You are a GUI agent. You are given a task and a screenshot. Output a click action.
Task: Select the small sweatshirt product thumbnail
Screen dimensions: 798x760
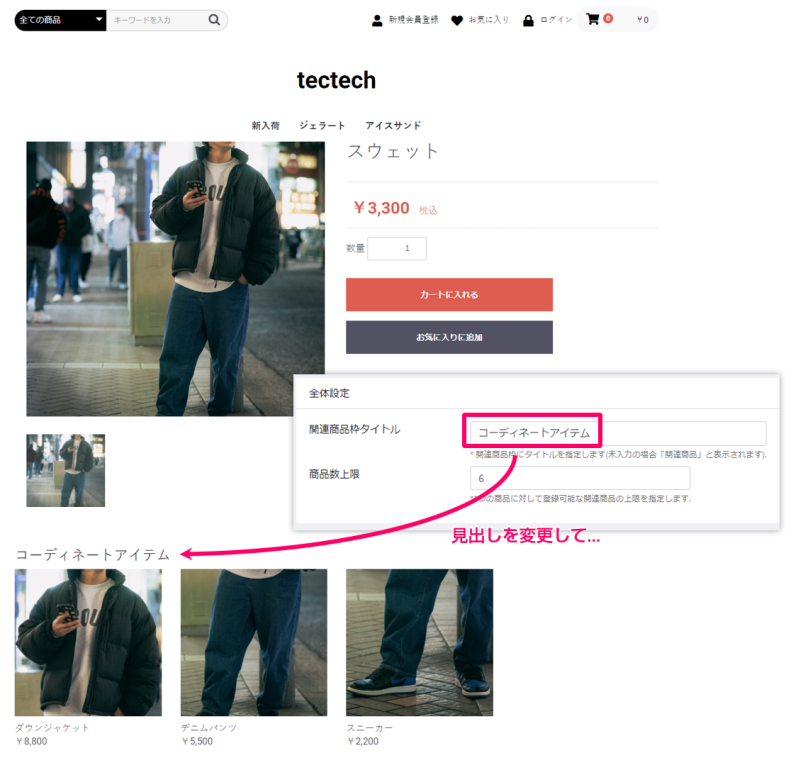click(66, 470)
